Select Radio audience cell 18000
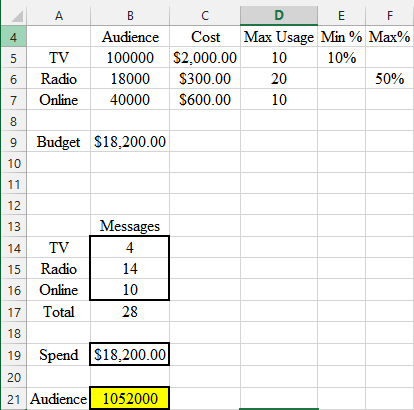414x410 pixels. click(x=130, y=79)
